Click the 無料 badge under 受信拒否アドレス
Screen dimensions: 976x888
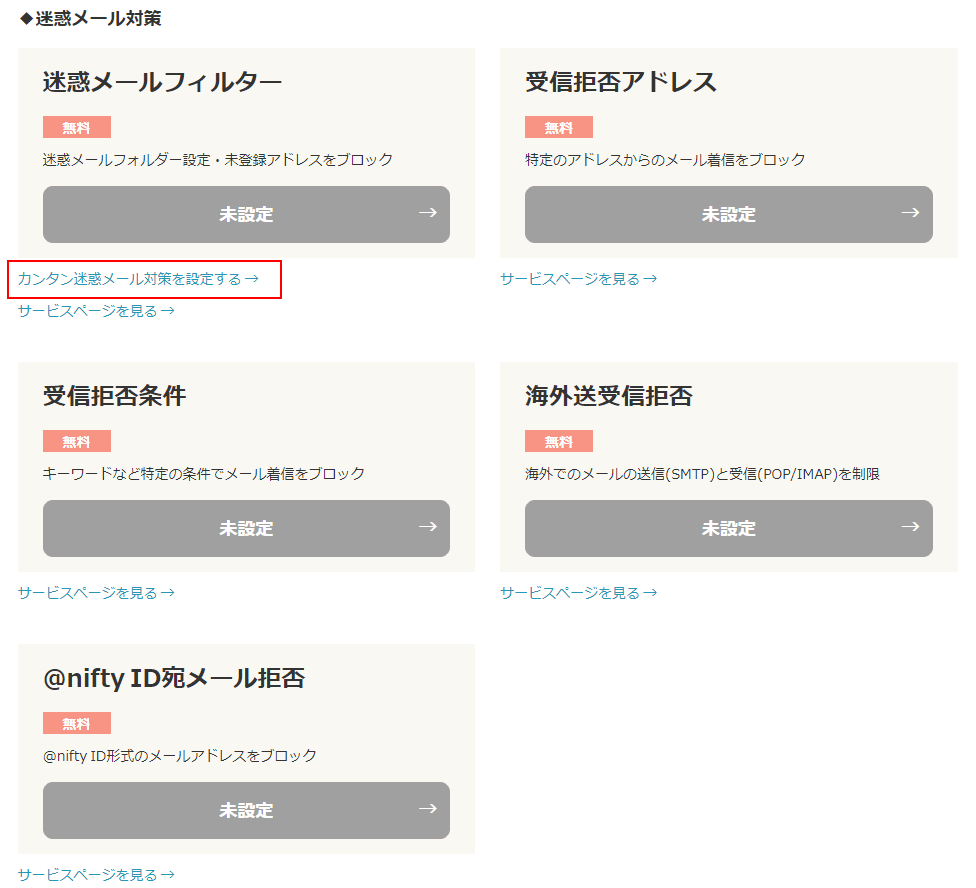click(559, 128)
